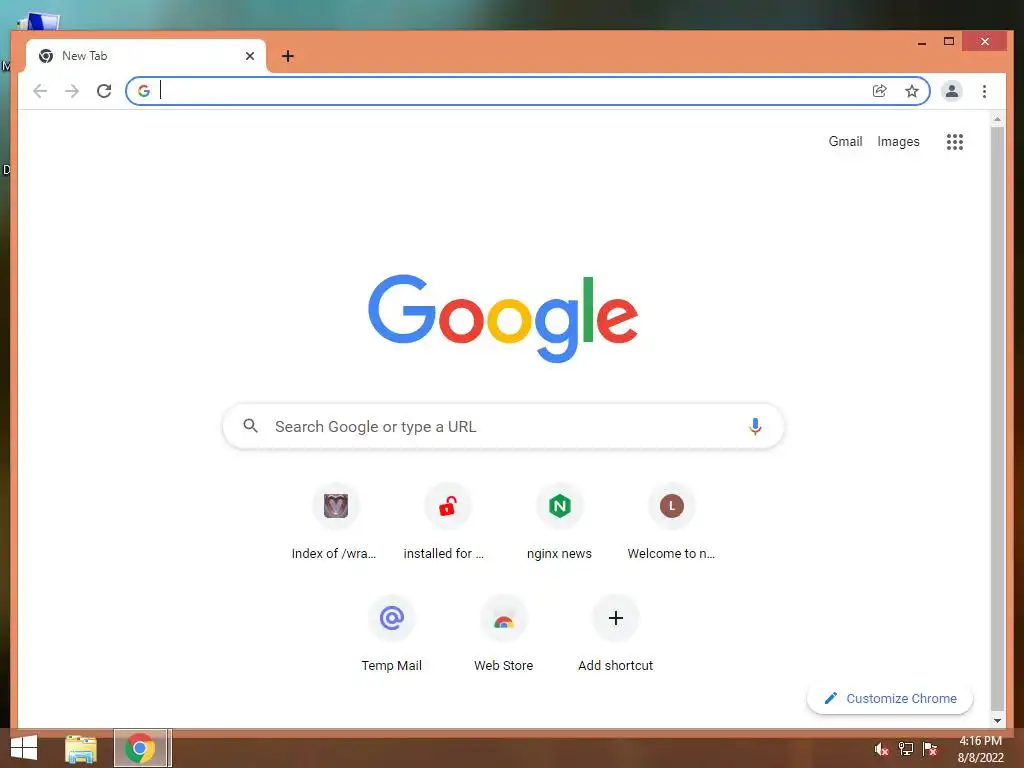Open the Windows Start button

point(24,748)
